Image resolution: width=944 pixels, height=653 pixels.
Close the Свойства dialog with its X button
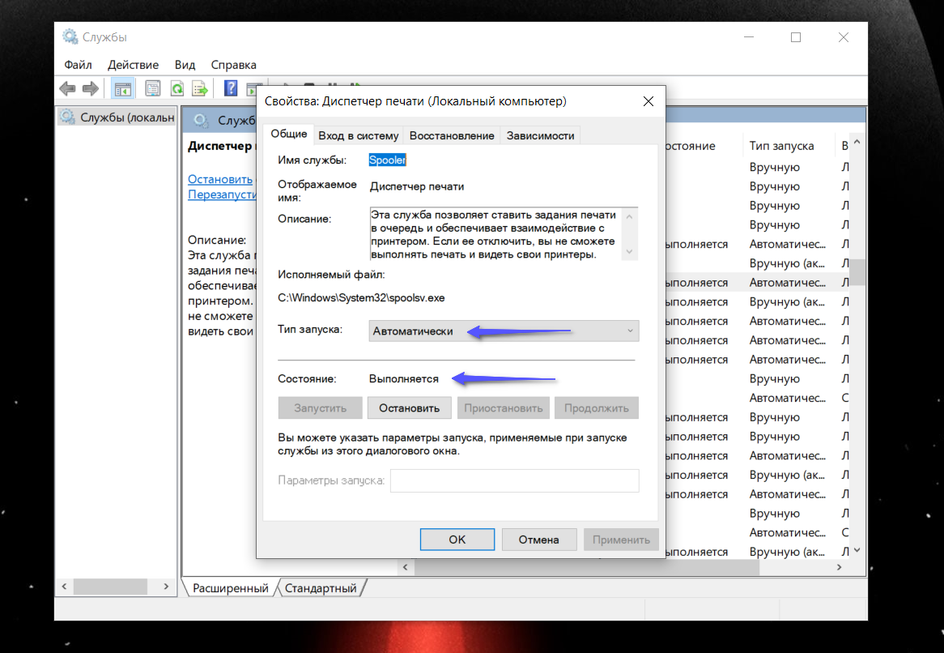648,101
